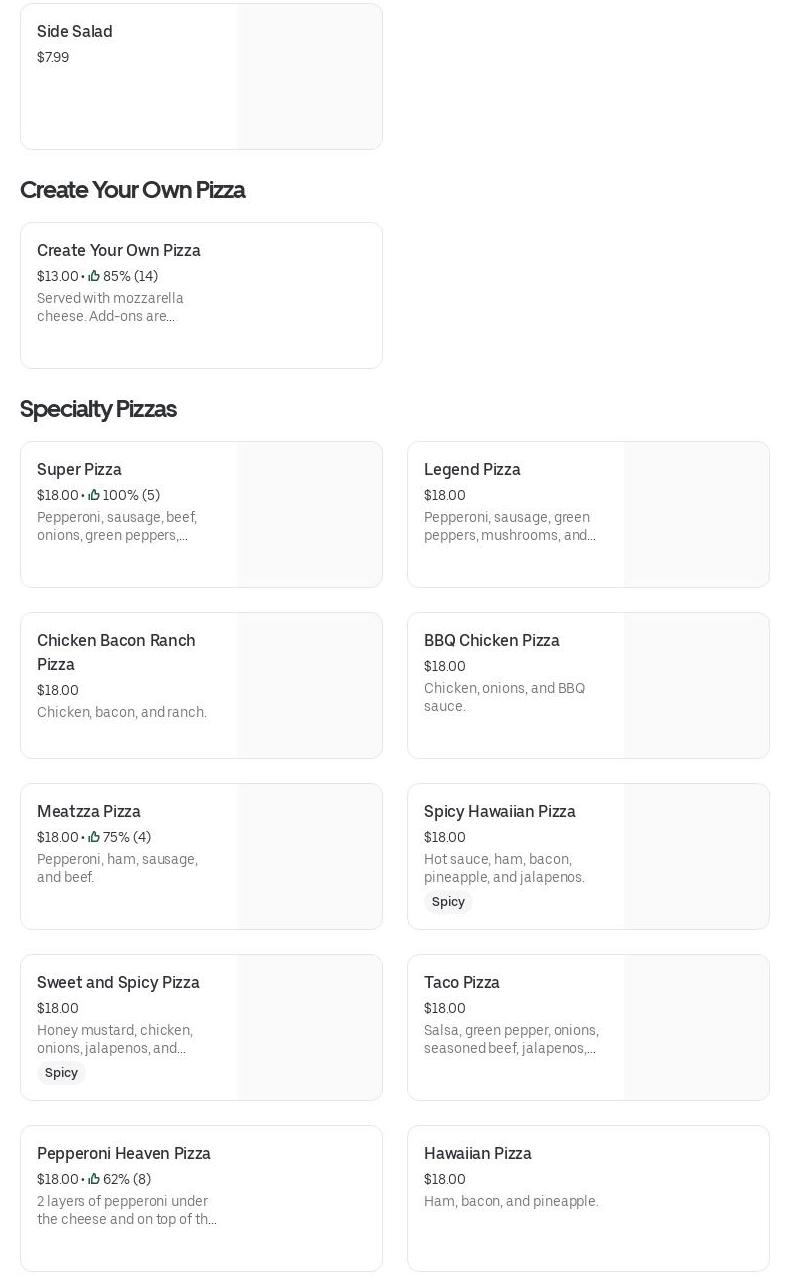
Task: Click Spicy tag on Sweet and Spicy Pizza
Action: pyautogui.click(x=61, y=1073)
